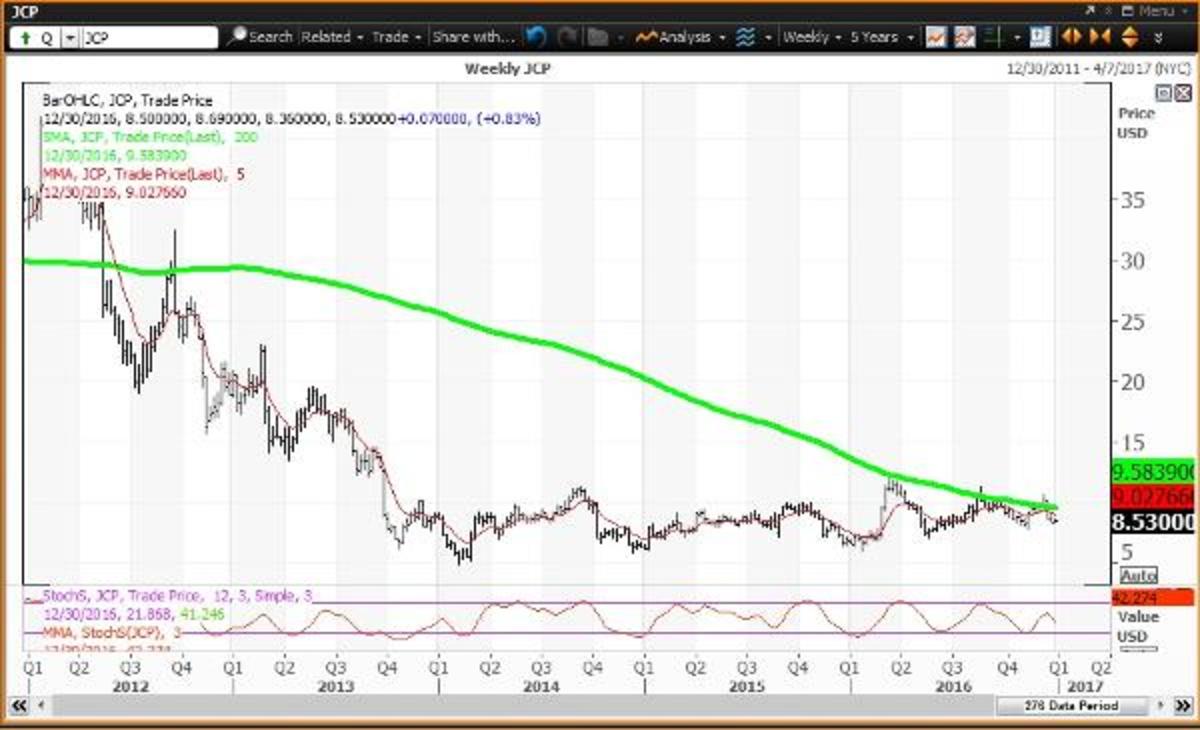
Task: Click the black 8.530000 last price tag
Action: coord(1154,521)
